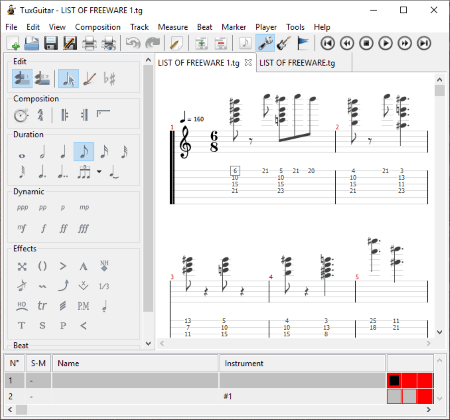Open the marker list flag icon
450x420 pixels.
click(x=303, y=43)
